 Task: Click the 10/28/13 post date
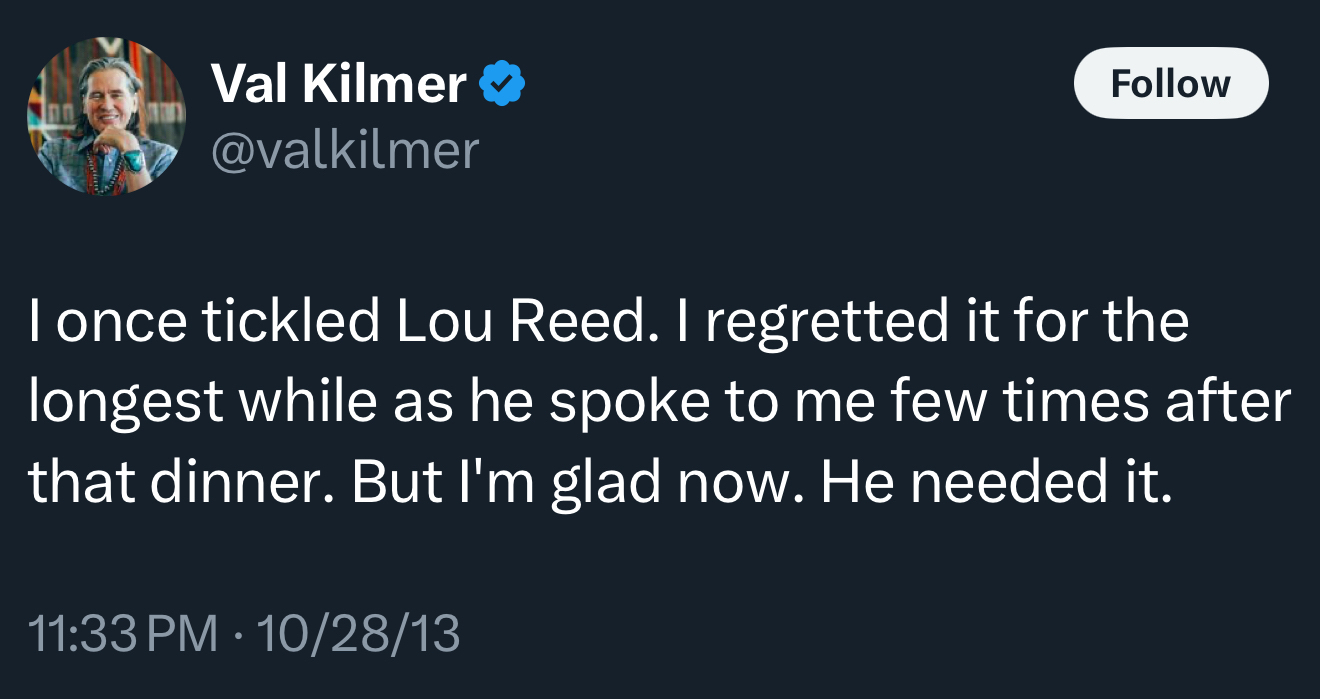pyautogui.click(x=359, y=633)
